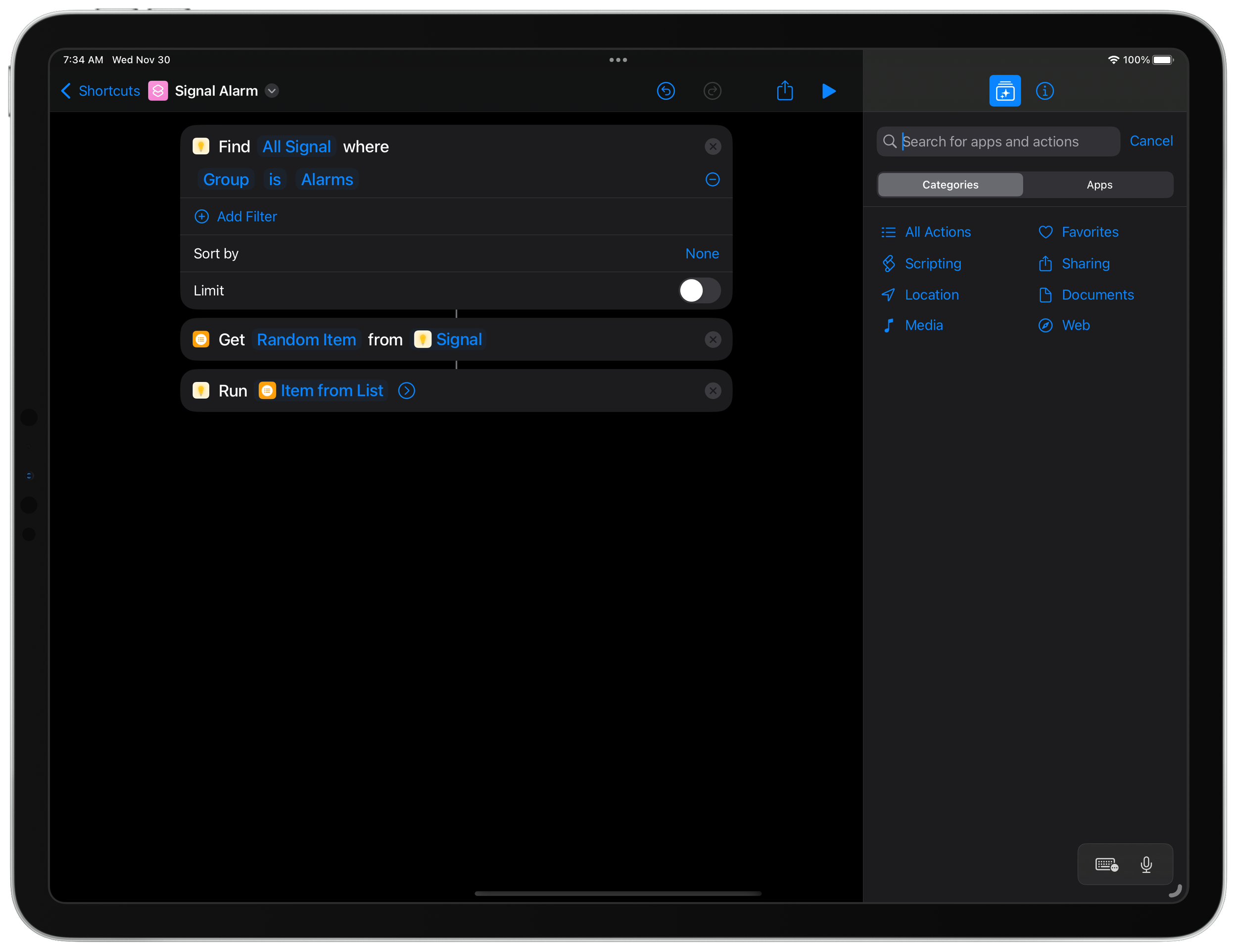Click the Get action list icon
Screen dimensions: 1237x952
click(200, 339)
